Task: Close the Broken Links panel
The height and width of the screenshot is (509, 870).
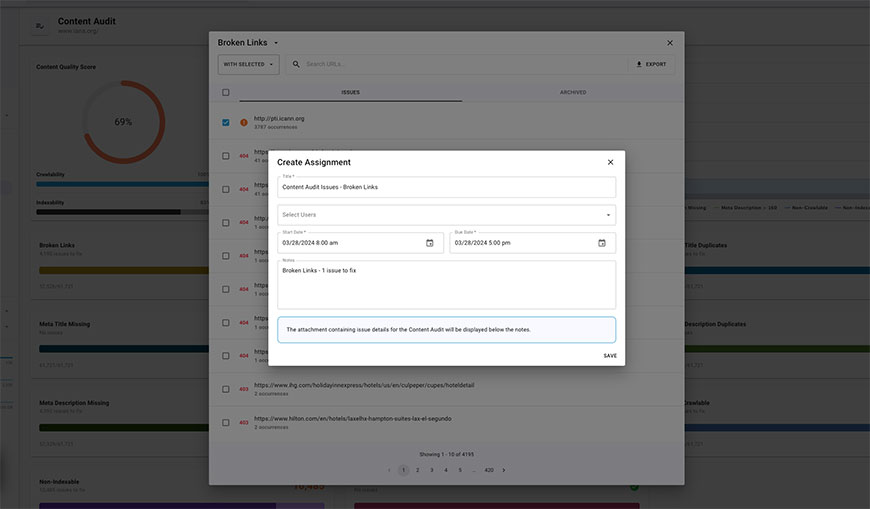Action: point(670,43)
